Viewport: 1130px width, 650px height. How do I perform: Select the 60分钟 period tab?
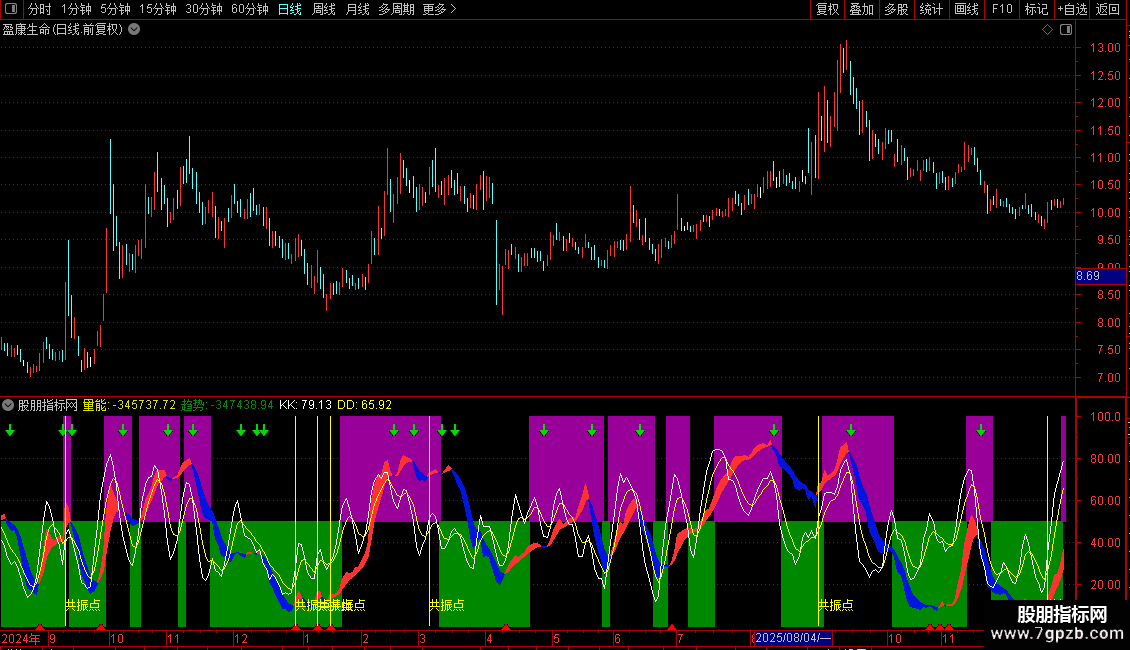pos(250,9)
